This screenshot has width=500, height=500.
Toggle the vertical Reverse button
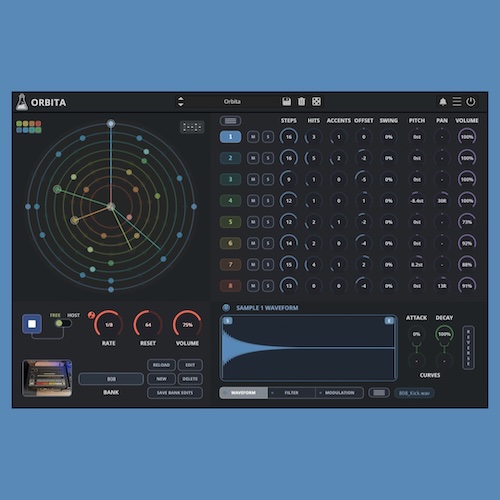point(468,348)
